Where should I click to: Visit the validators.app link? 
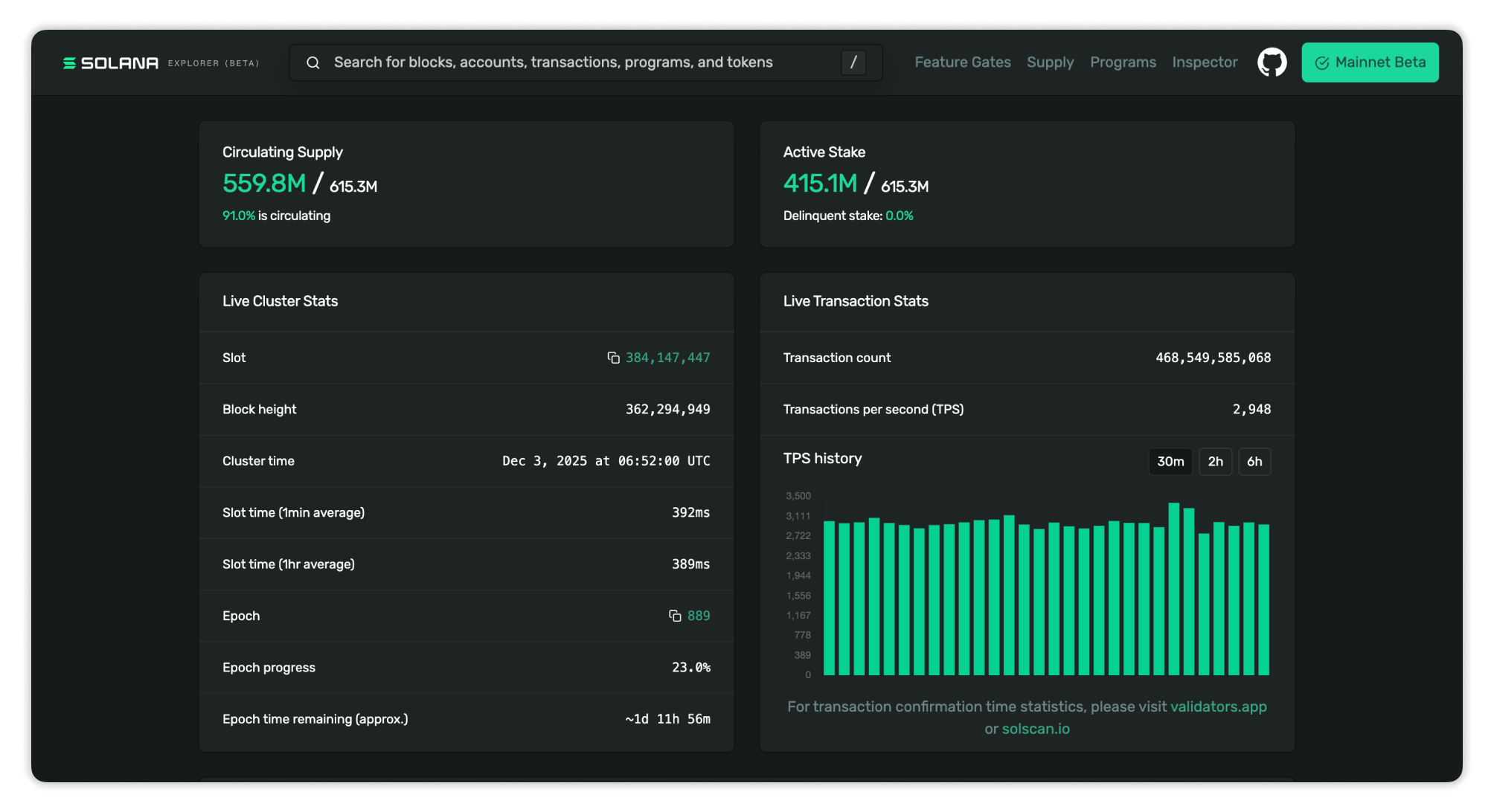click(1218, 706)
